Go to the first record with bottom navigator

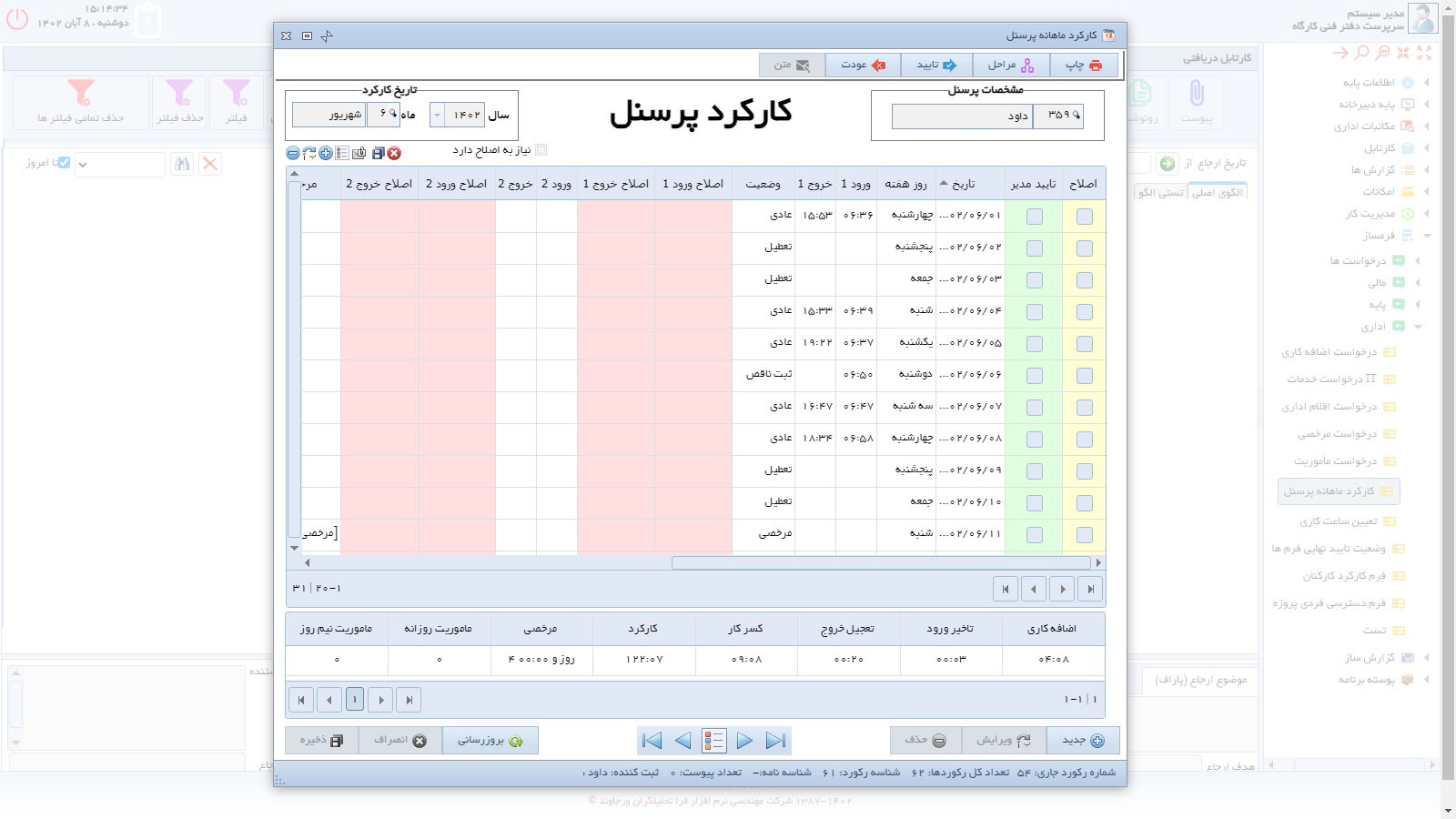(652, 741)
